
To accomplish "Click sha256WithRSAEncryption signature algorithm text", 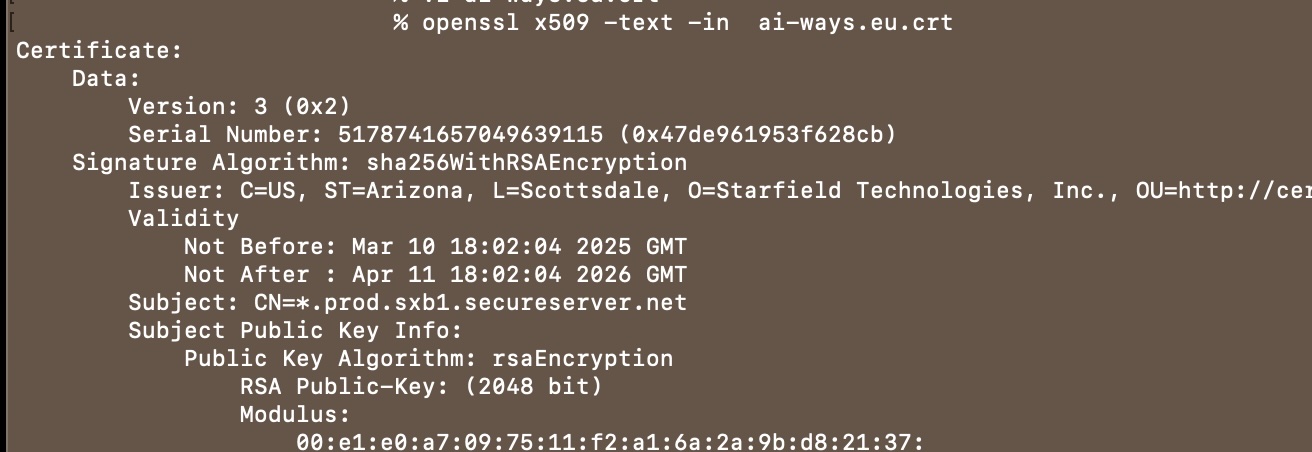I will click(519, 162).
